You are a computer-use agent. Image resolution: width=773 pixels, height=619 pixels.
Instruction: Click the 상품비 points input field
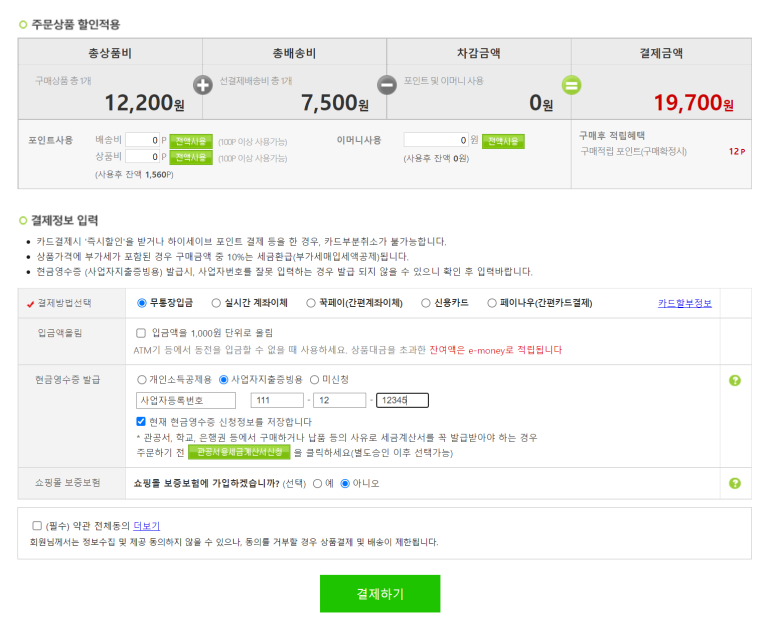[x=142, y=157]
